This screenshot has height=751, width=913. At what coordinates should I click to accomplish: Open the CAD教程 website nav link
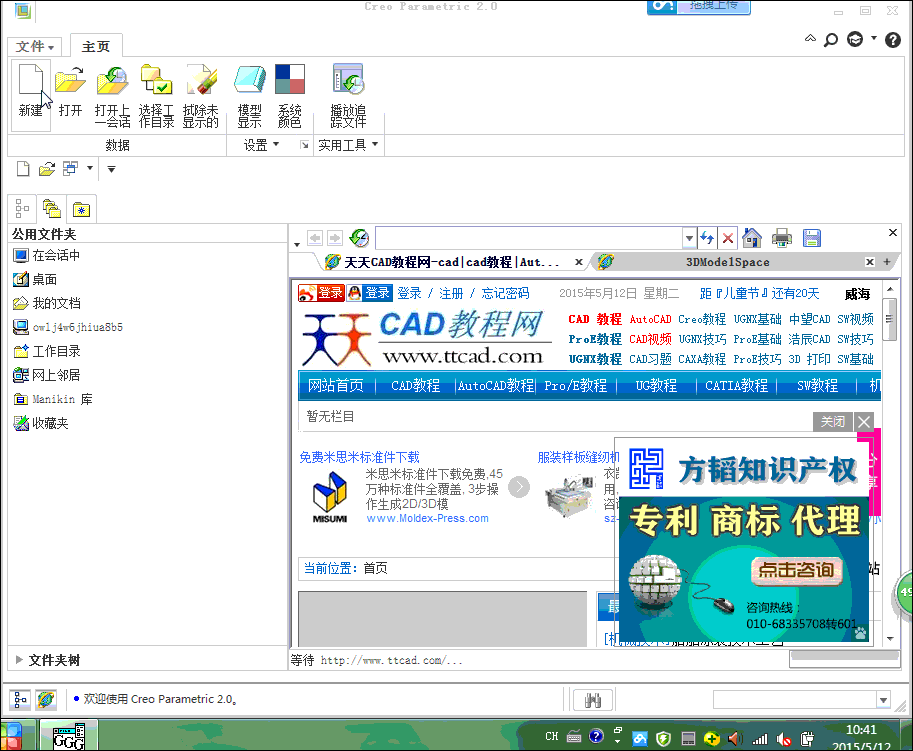[x=415, y=385]
